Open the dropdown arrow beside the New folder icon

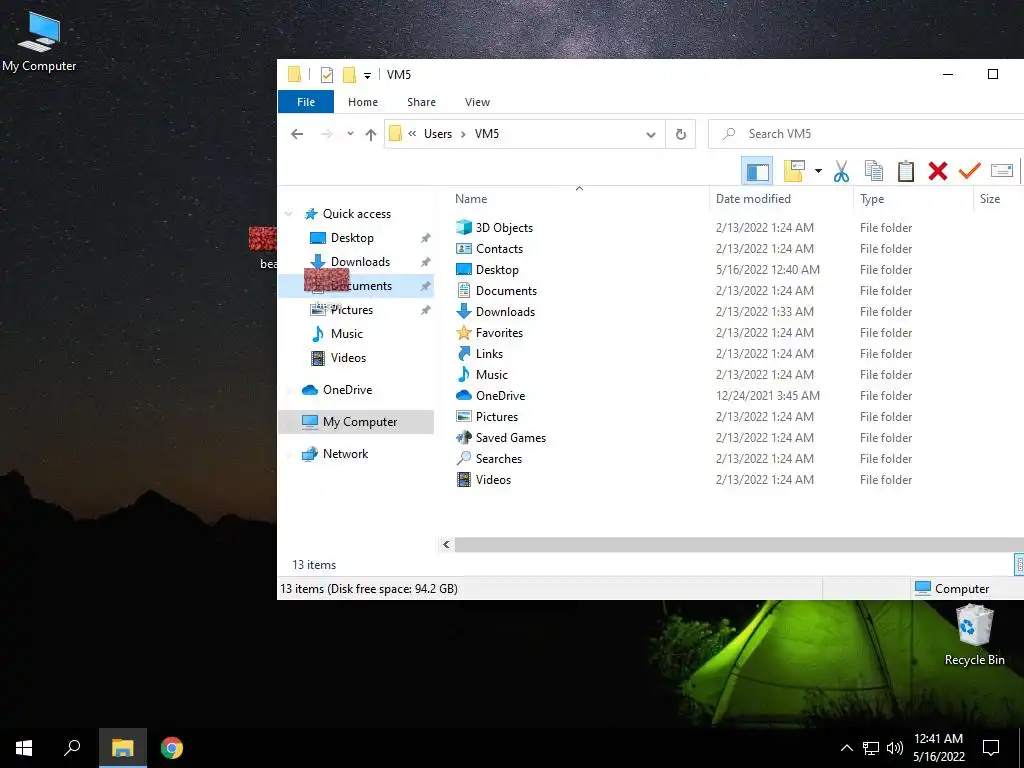click(818, 171)
